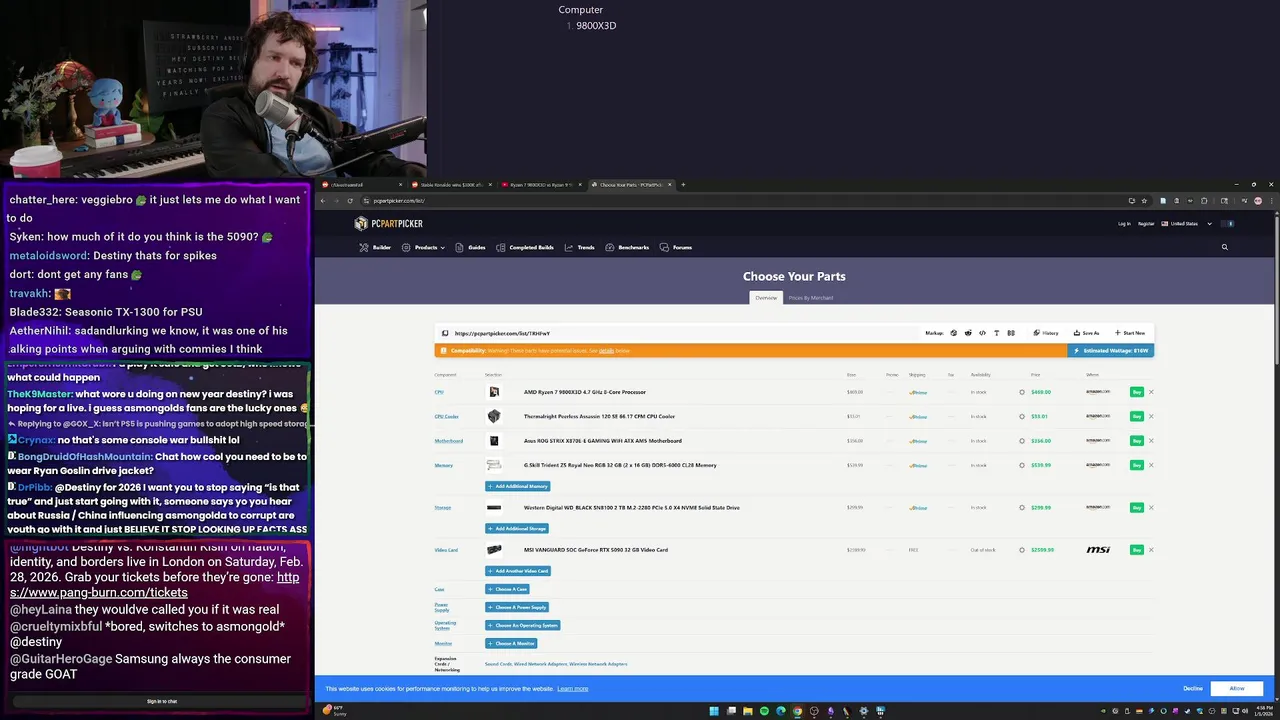This screenshot has width=1280, height=720.
Task: Open the Register link
Action: (1146, 224)
